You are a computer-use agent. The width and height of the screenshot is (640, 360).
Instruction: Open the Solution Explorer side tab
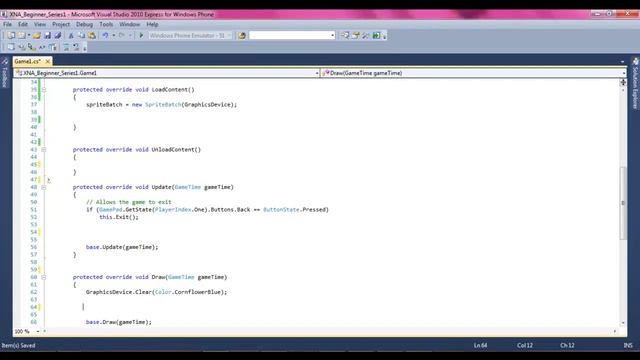(635, 84)
